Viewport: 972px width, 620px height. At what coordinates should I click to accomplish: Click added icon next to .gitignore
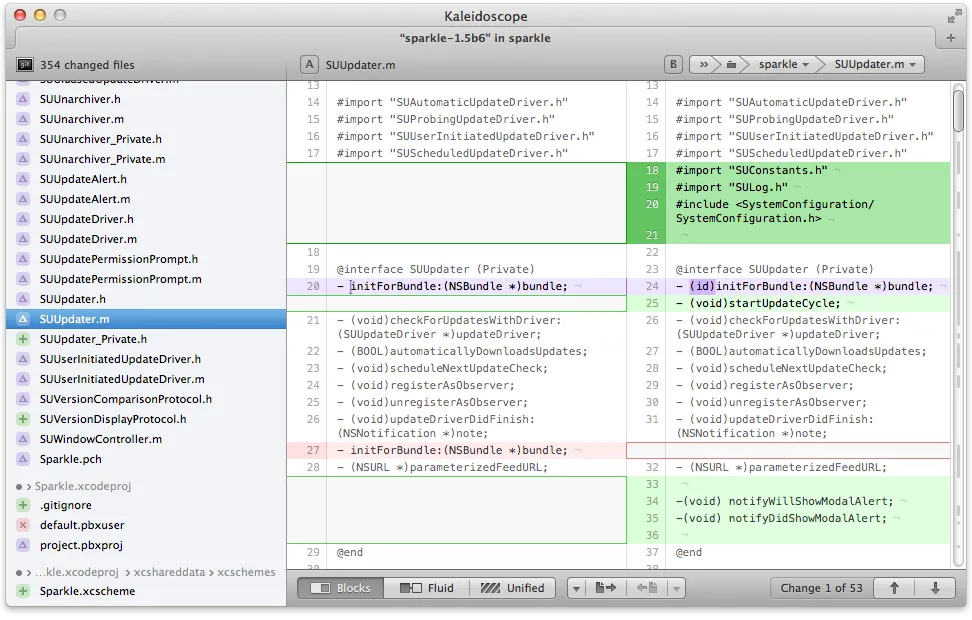click(23, 505)
